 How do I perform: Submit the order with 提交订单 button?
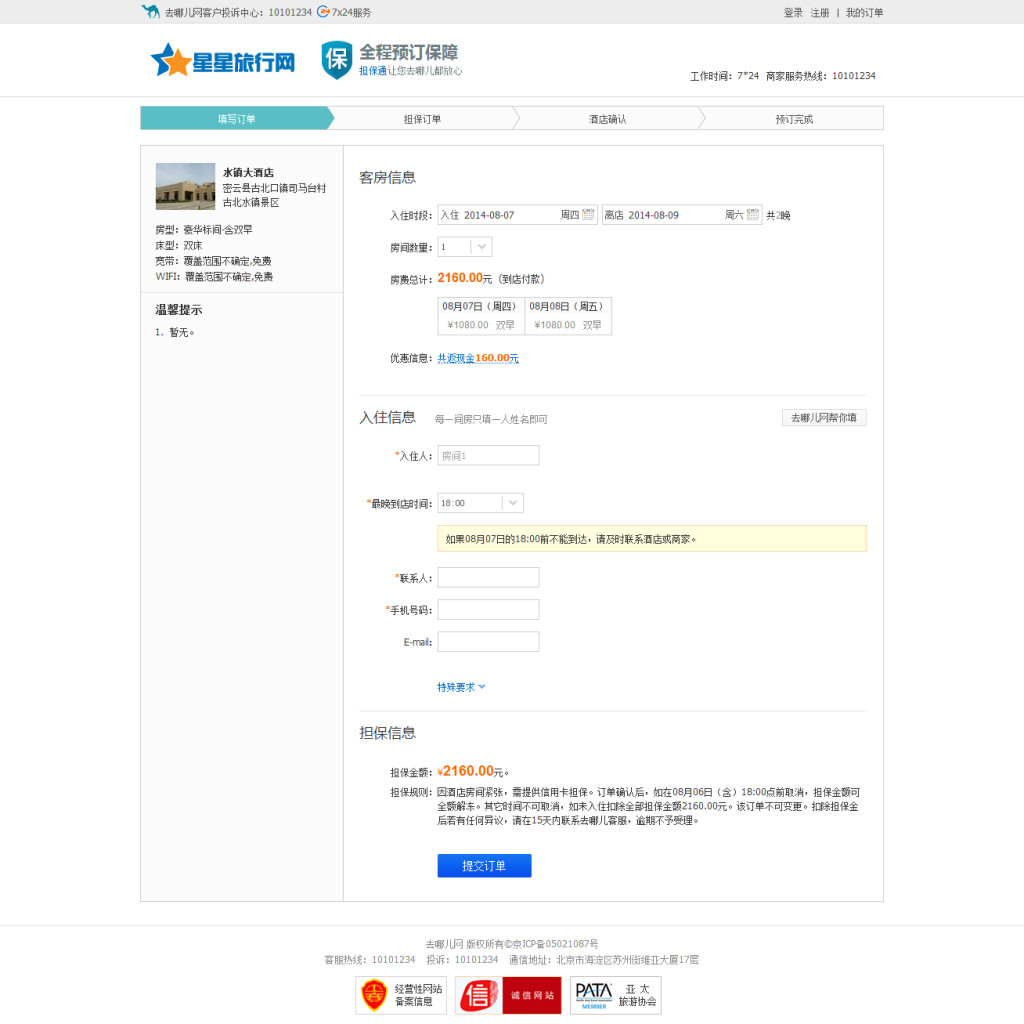[484, 865]
